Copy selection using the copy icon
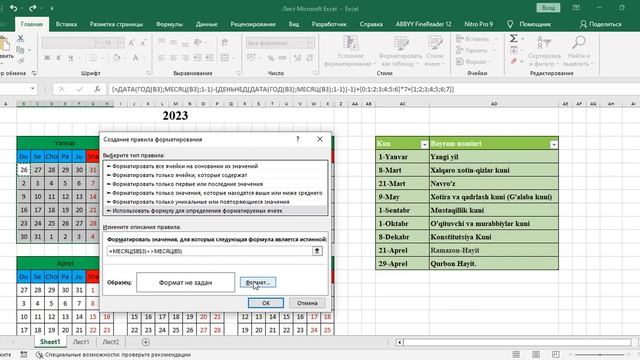The image size is (640, 360). coord(20,50)
